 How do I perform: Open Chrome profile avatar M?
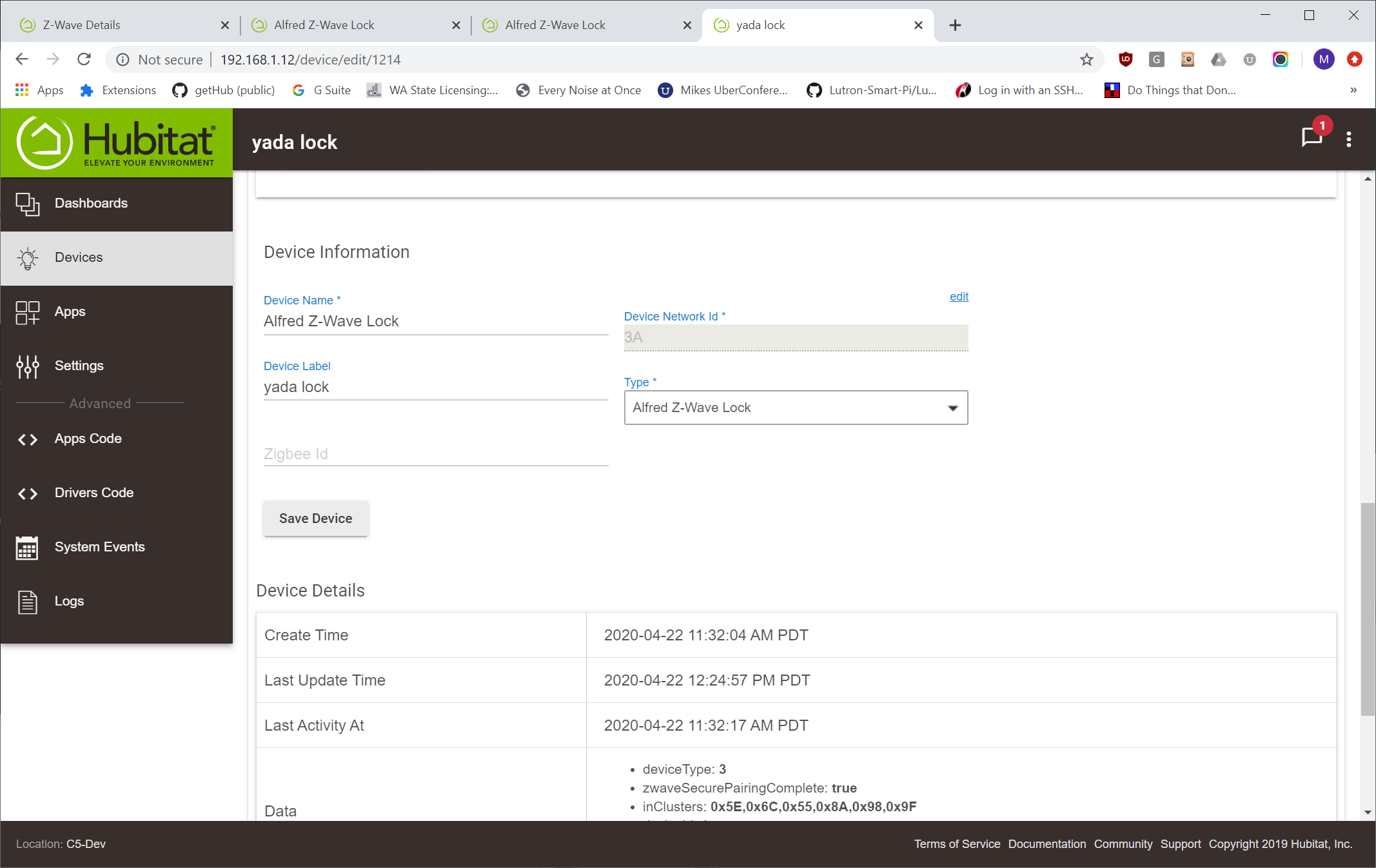pyautogui.click(x=1323, y=60)
